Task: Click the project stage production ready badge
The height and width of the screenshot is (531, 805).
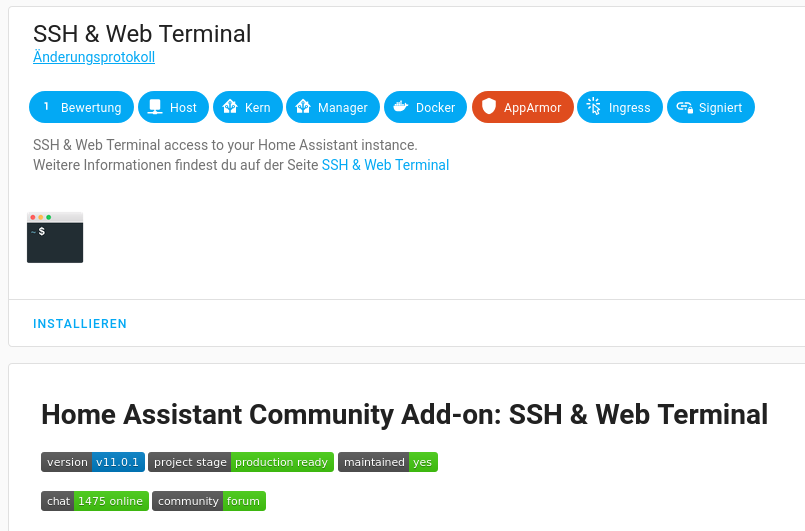Action: click(x=241, y=462)
